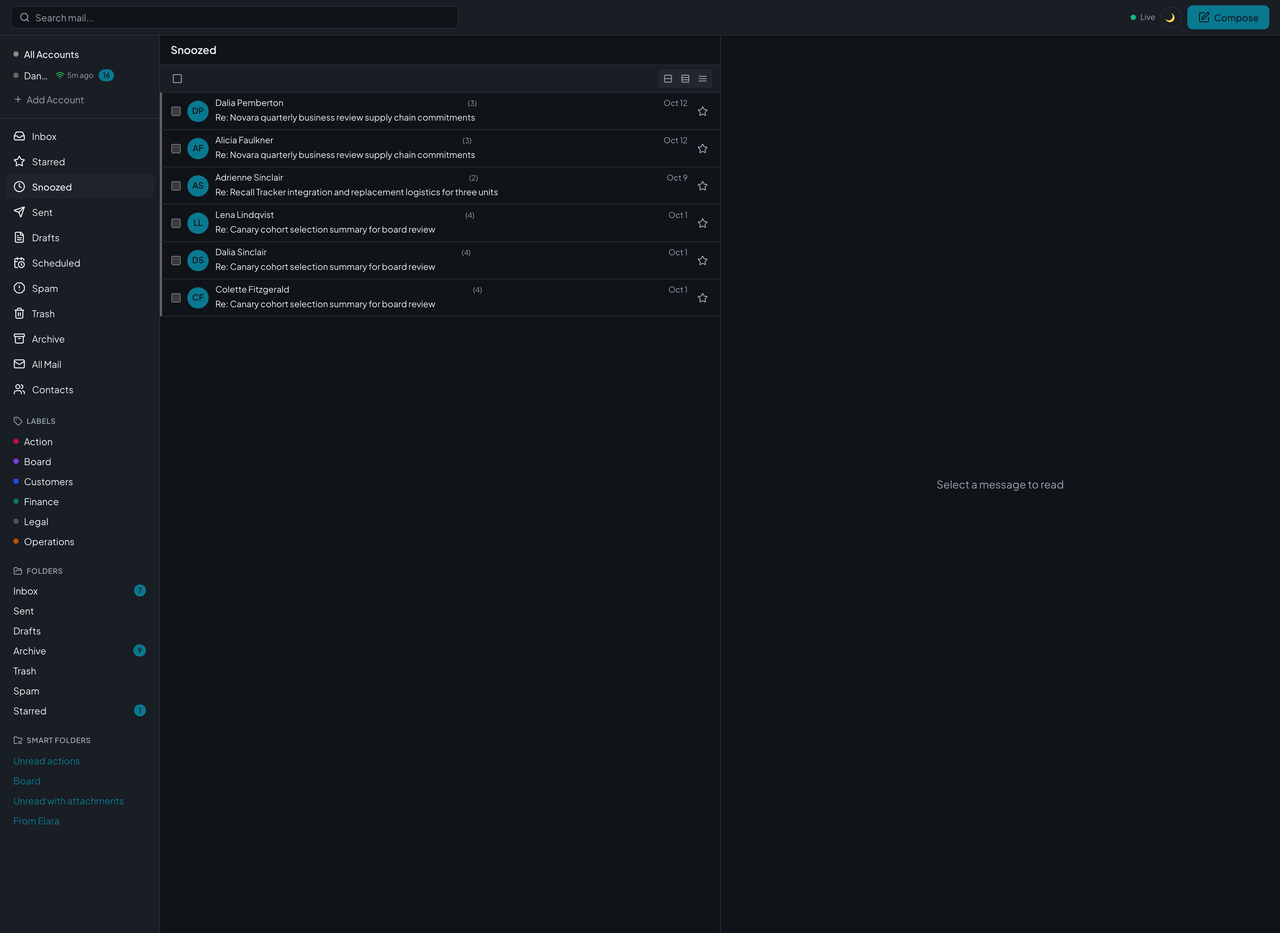Open Lena Lindqvist's Canary cohort email
Viewport: 1280px width, 933px height.
pyautogui.click(x=440, y=223)
